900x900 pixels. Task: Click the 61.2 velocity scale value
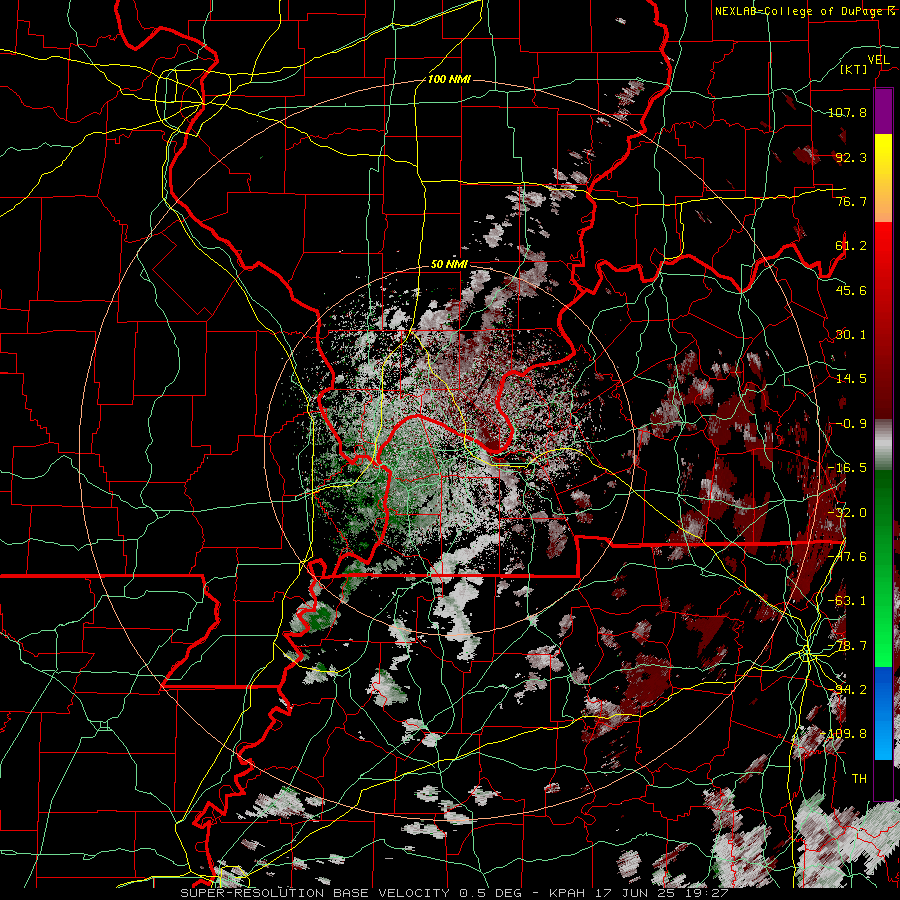pyautogui.click(x=851, y=246)
